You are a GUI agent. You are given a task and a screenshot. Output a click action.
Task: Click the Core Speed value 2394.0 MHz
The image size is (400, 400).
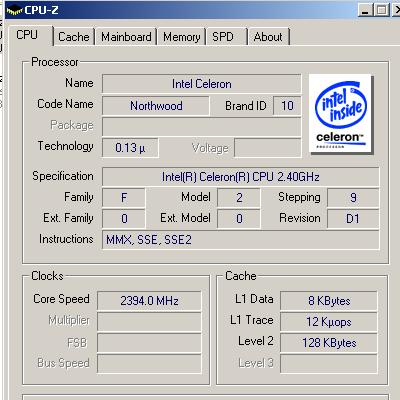coord(149,301)
